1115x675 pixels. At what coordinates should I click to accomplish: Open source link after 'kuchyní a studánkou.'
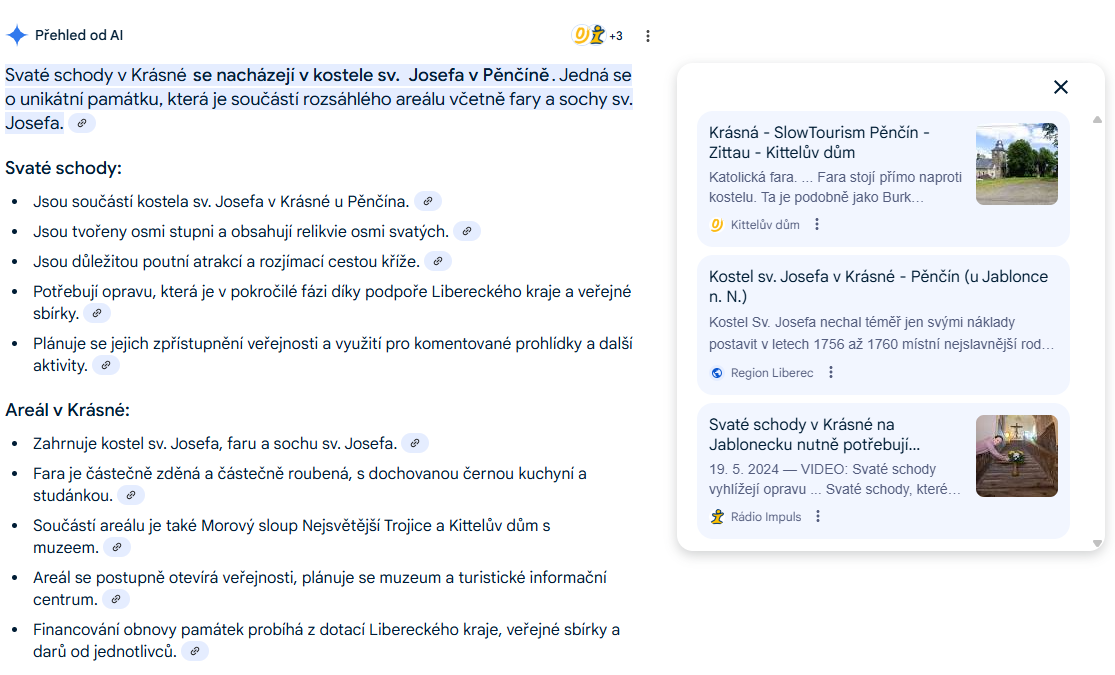click(x=131, y=495)
